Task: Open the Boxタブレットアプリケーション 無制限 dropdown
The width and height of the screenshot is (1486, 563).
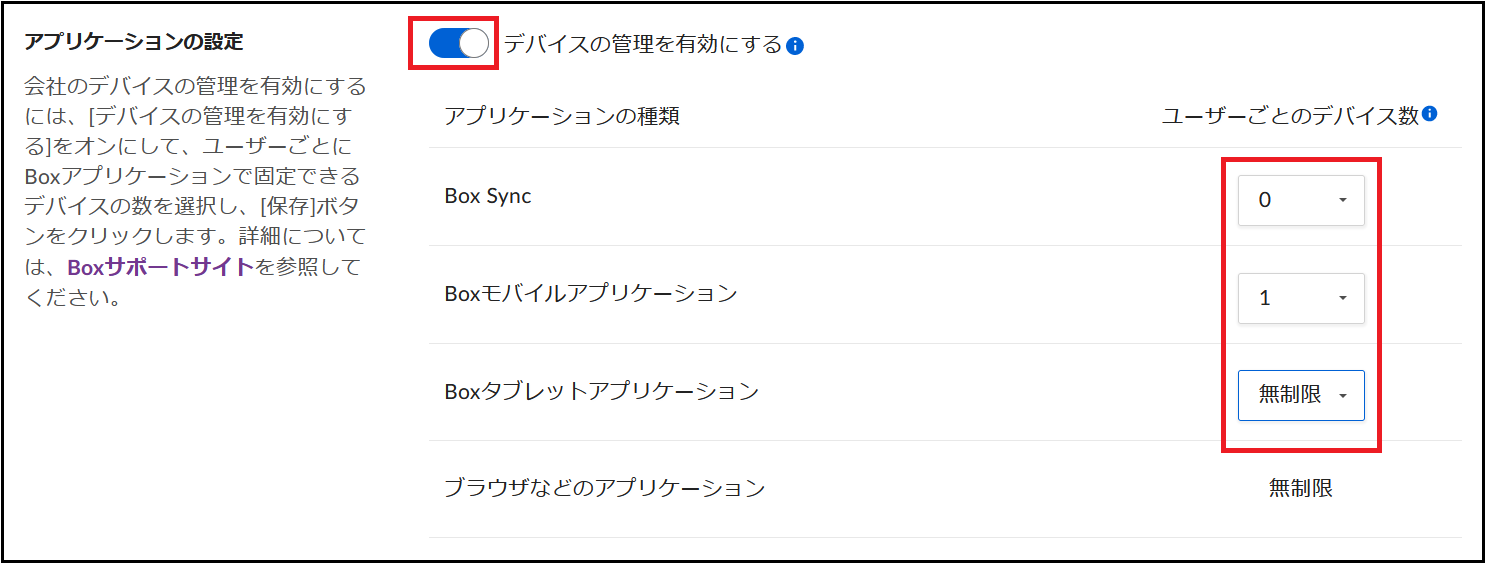Action: [1301, 395]
